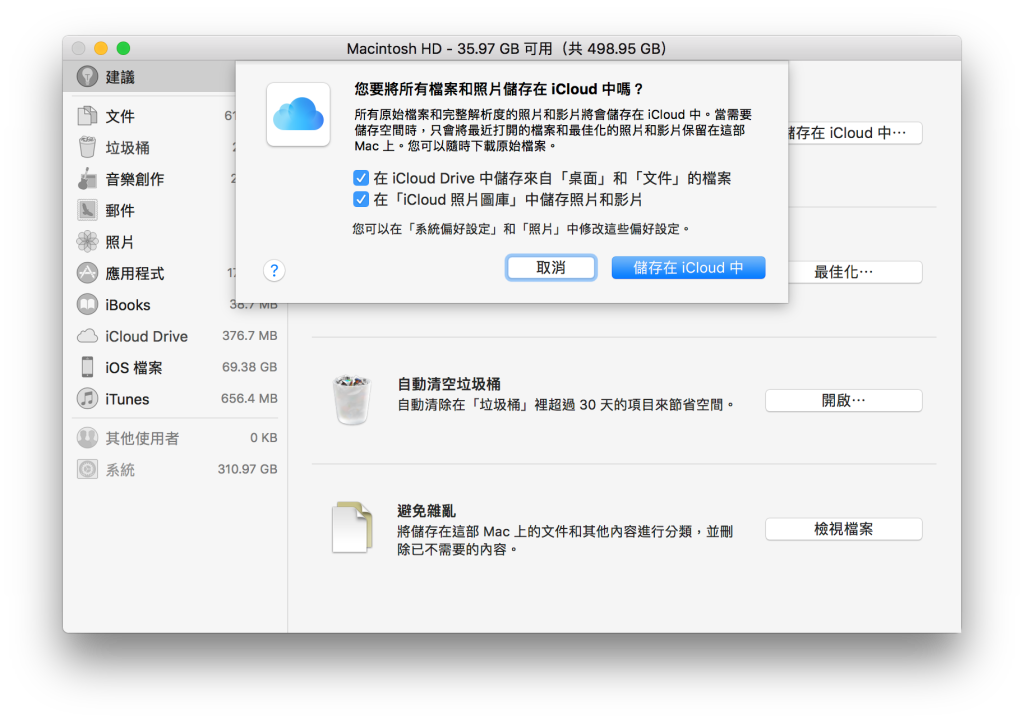Click the 垃圾桶 trash icon in the sidebar
Viewport: 1024px width, 722px height.
[x=87, y=147]
